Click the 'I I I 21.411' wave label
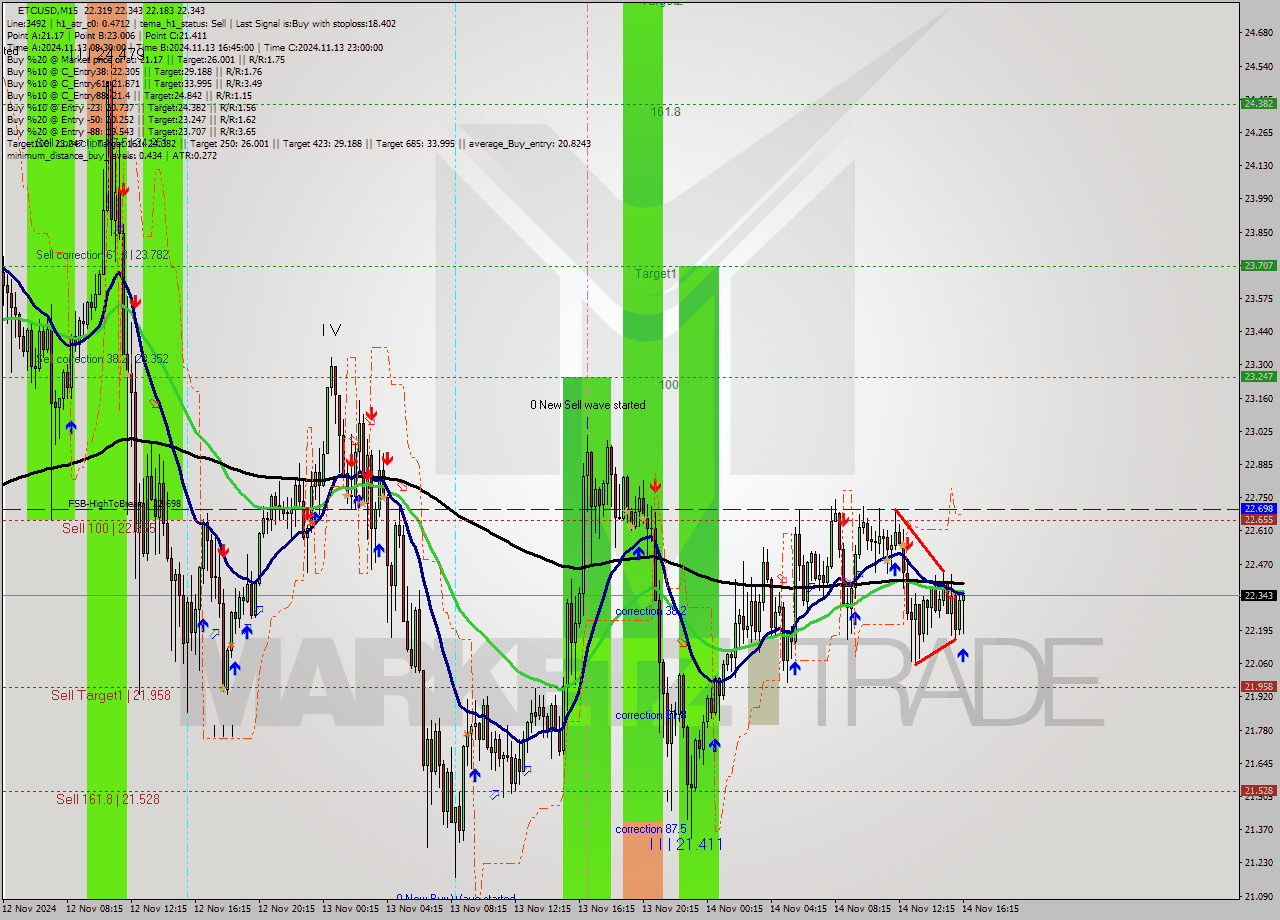The width and height of the screenshot is (1280, 920). pos(686,845)
